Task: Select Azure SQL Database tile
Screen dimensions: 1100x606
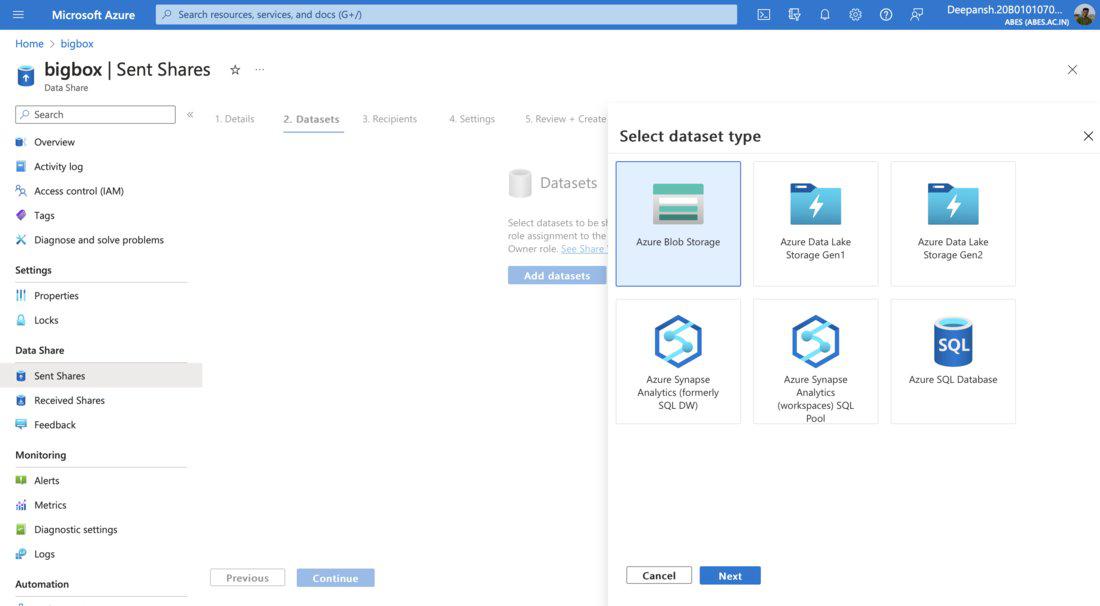Action: click(x=953, y=361)
